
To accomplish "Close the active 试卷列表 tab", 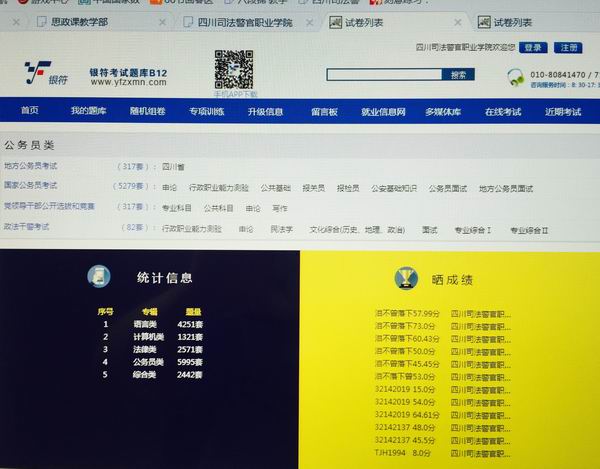I will click(x=458, y=23).
